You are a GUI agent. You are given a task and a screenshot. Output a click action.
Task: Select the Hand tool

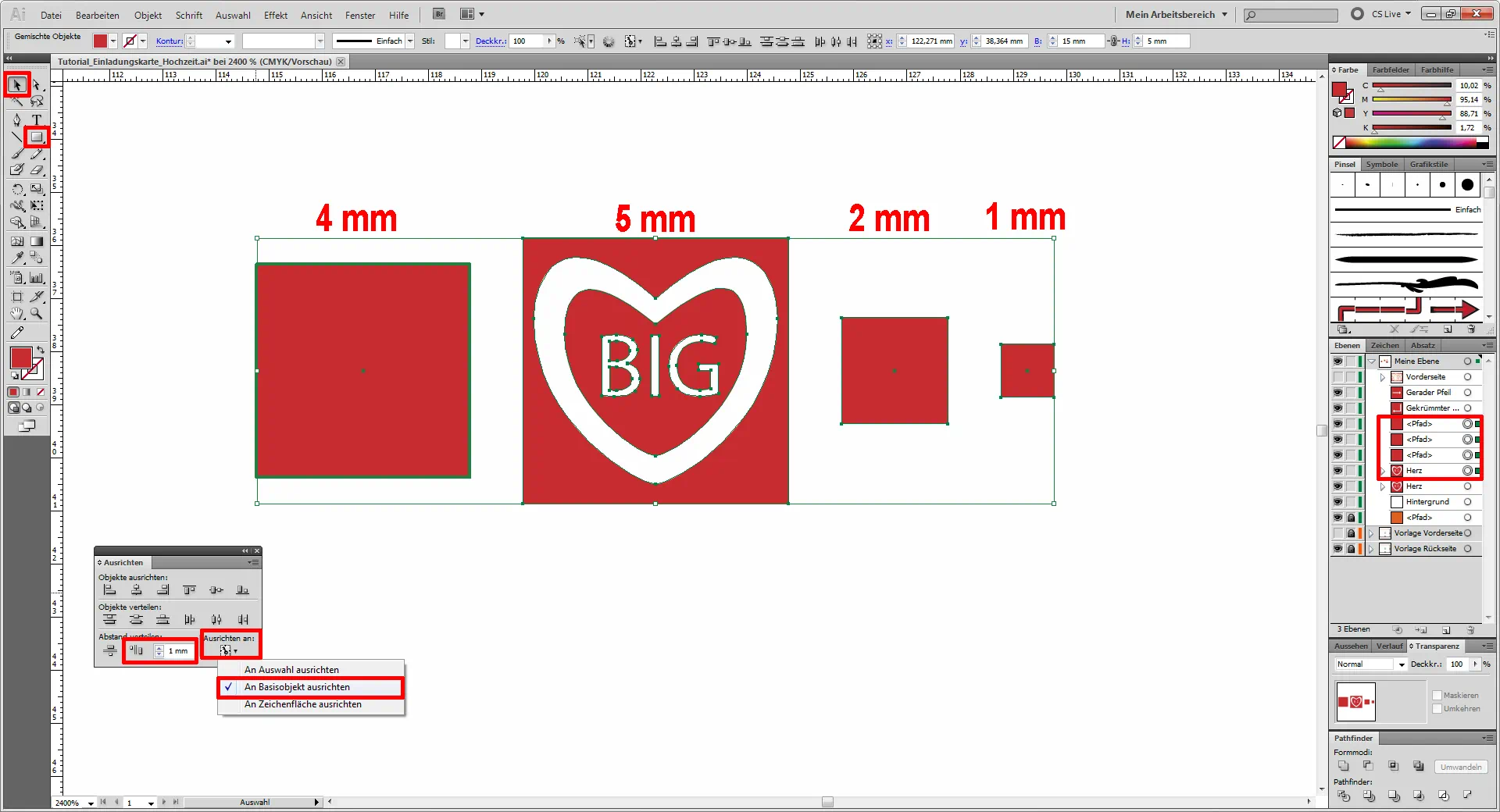[17, 313]
